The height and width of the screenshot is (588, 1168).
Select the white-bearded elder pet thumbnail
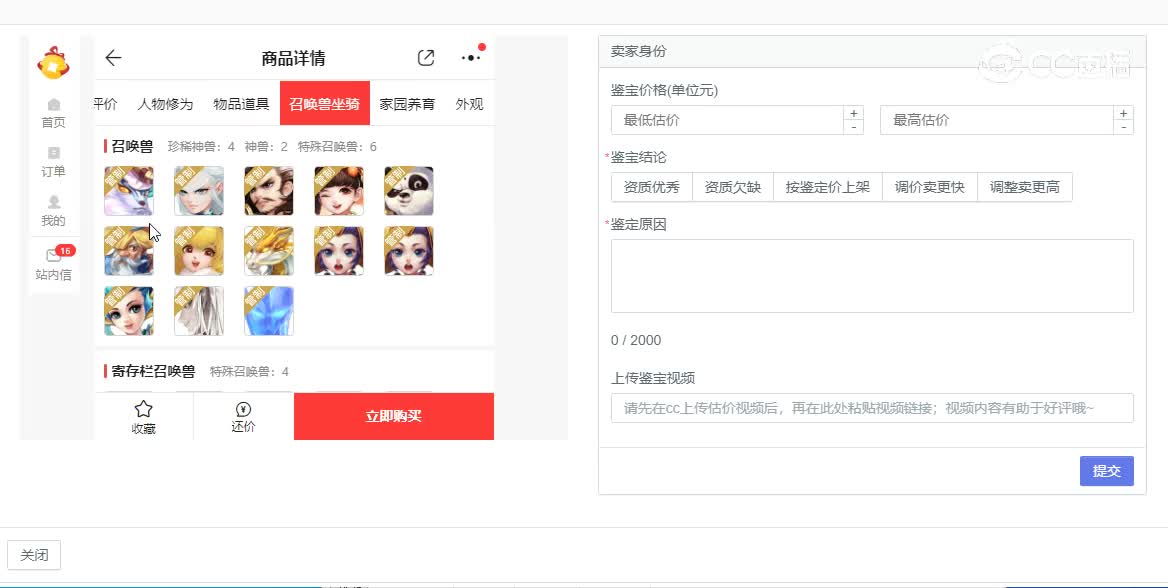[x=129, y=251]
